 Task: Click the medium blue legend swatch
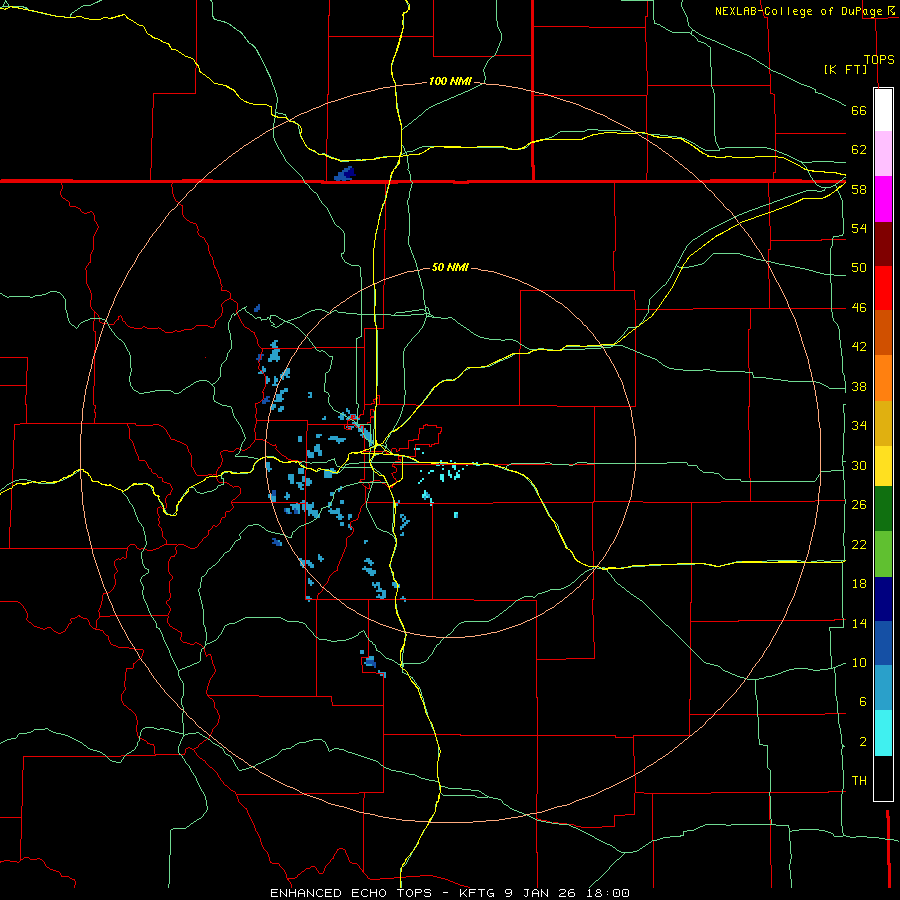(x=883, y=643)
